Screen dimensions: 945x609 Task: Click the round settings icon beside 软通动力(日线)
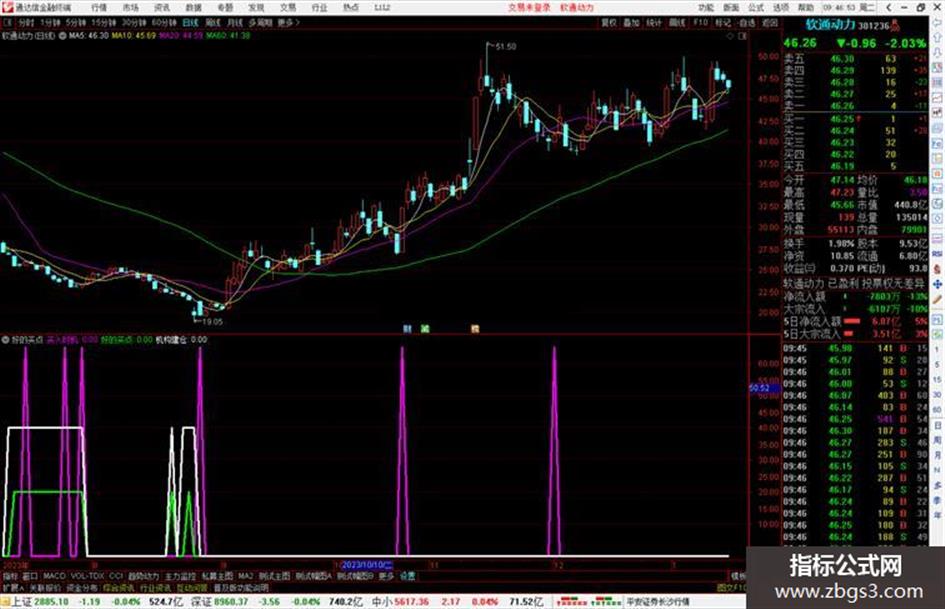pos(63,36)
